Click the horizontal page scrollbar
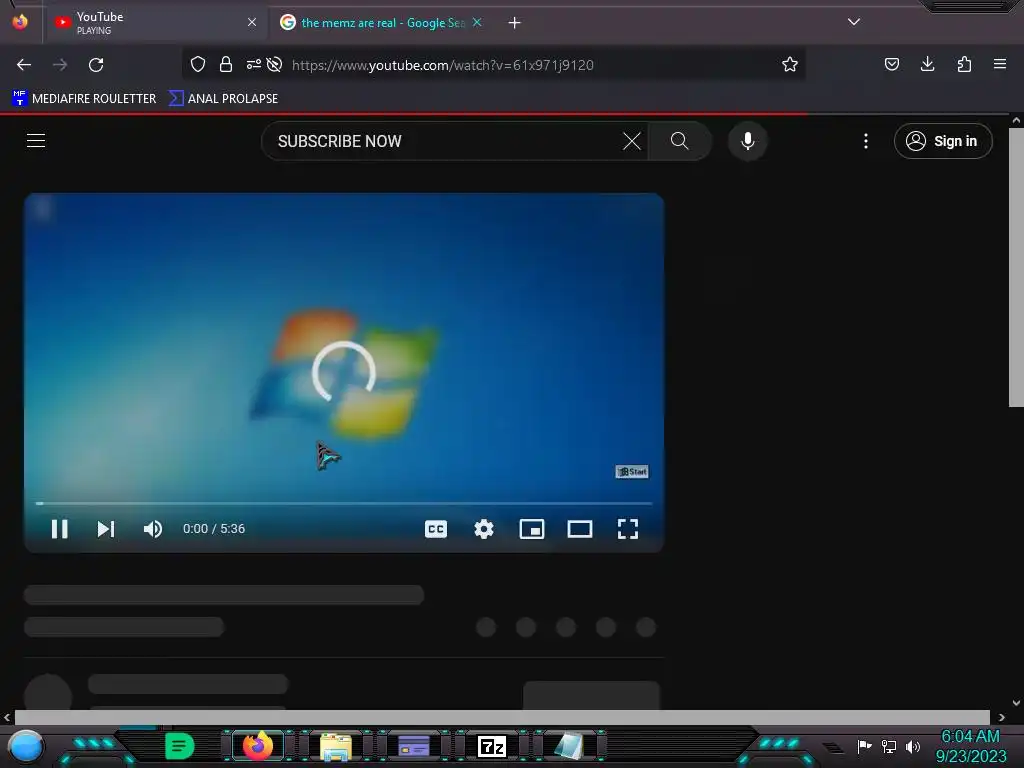 click(x=502, y=717)
